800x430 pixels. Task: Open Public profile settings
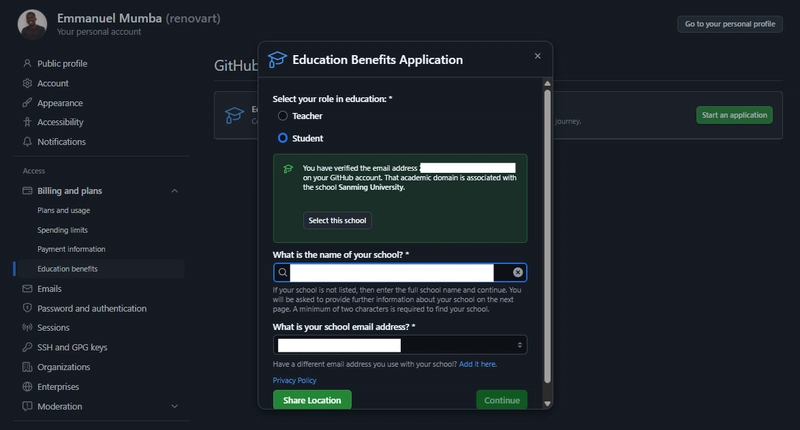coord(62,63)
